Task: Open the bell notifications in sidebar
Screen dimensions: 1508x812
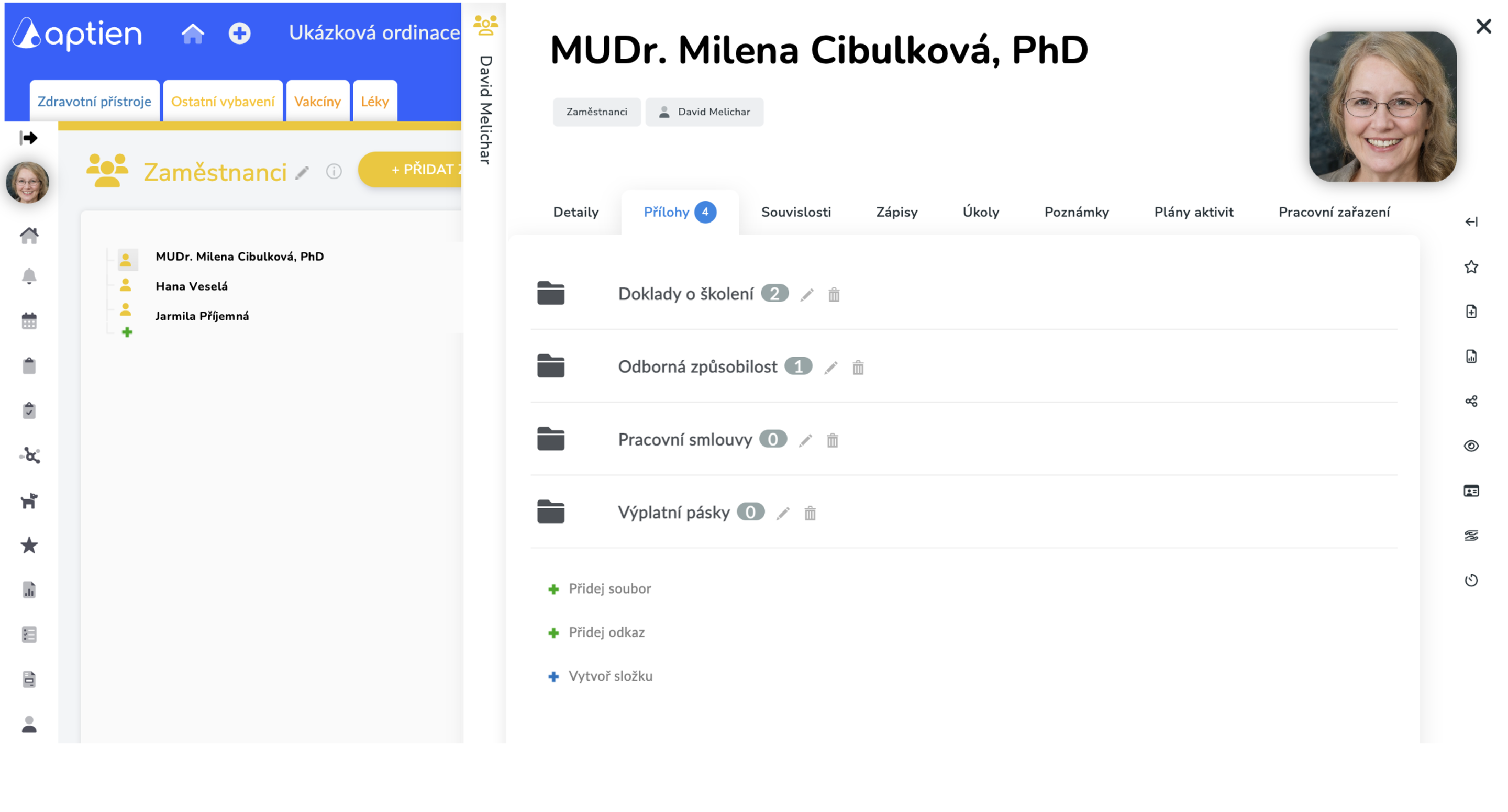Action: (x=29, y=276)
